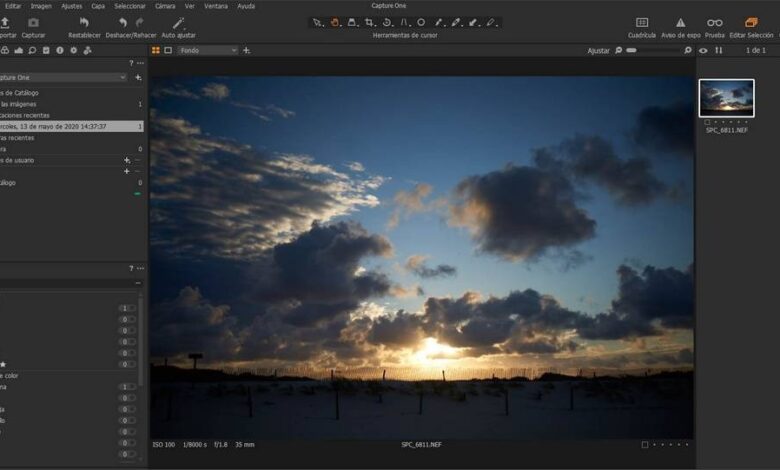The image size is (780, 470).
Task: Open the browser sort order options
Action: [x=718, y=50]
